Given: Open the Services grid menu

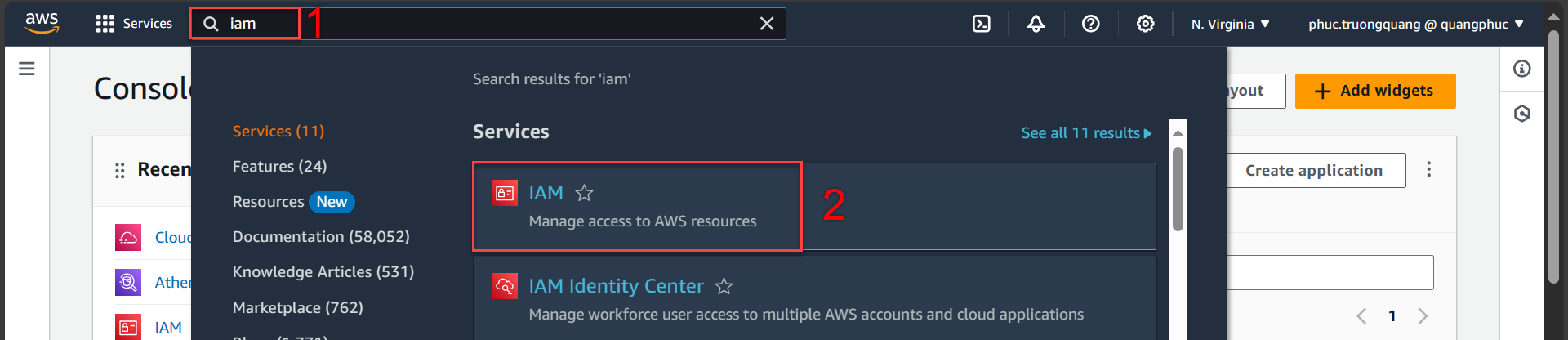Looking at the screenshot, I should 134,24.
